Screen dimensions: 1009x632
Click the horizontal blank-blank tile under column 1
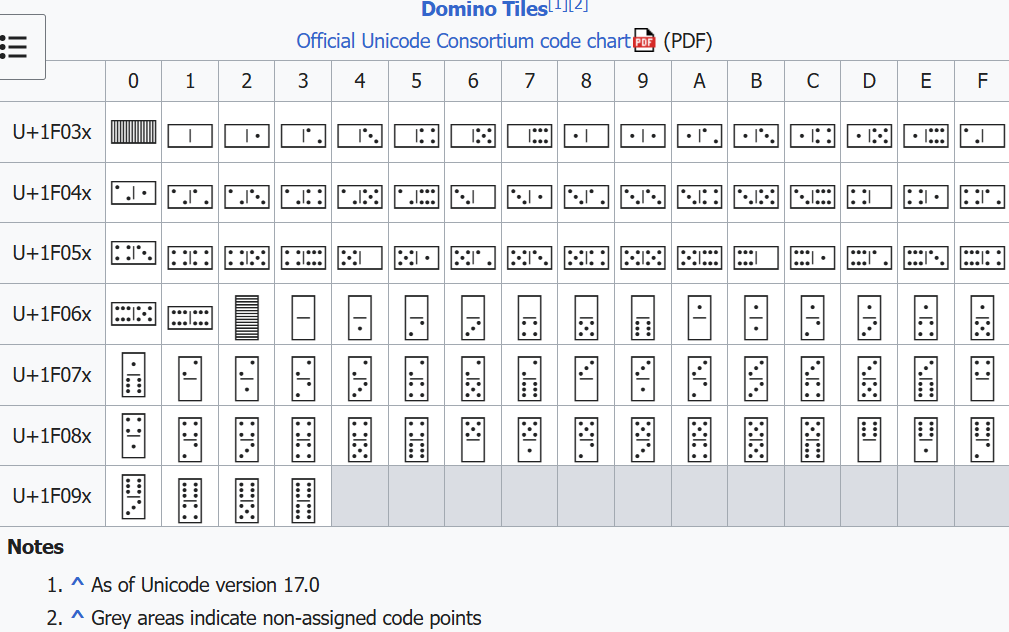190,134
